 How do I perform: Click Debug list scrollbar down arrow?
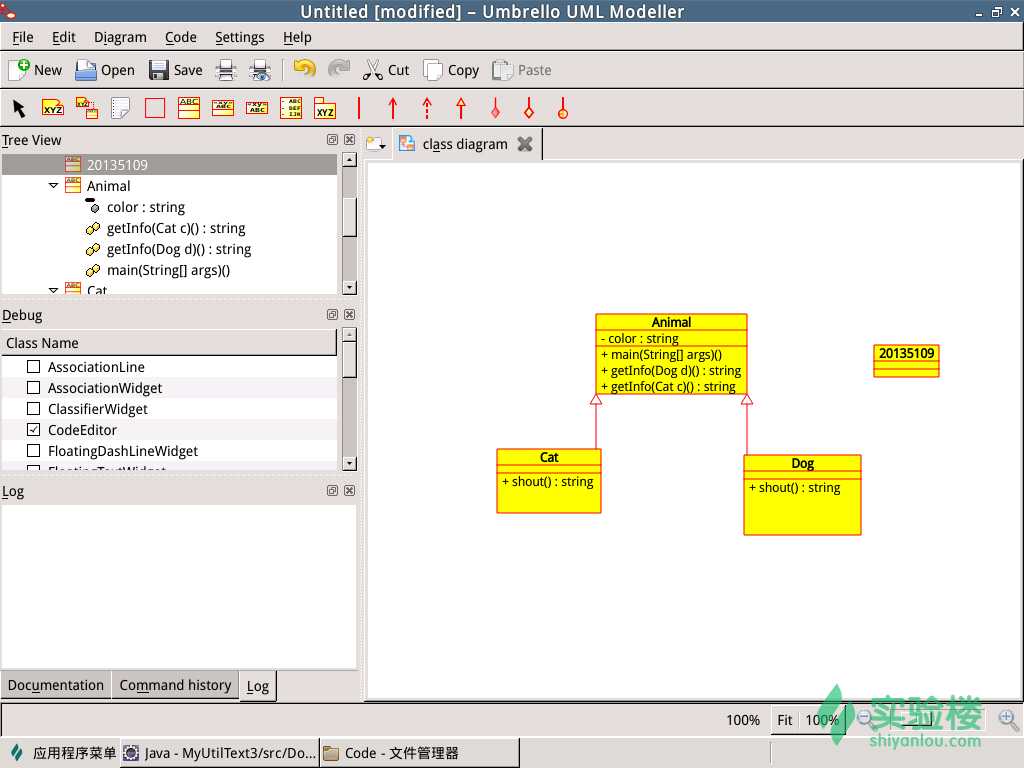(x=349, y=463)
